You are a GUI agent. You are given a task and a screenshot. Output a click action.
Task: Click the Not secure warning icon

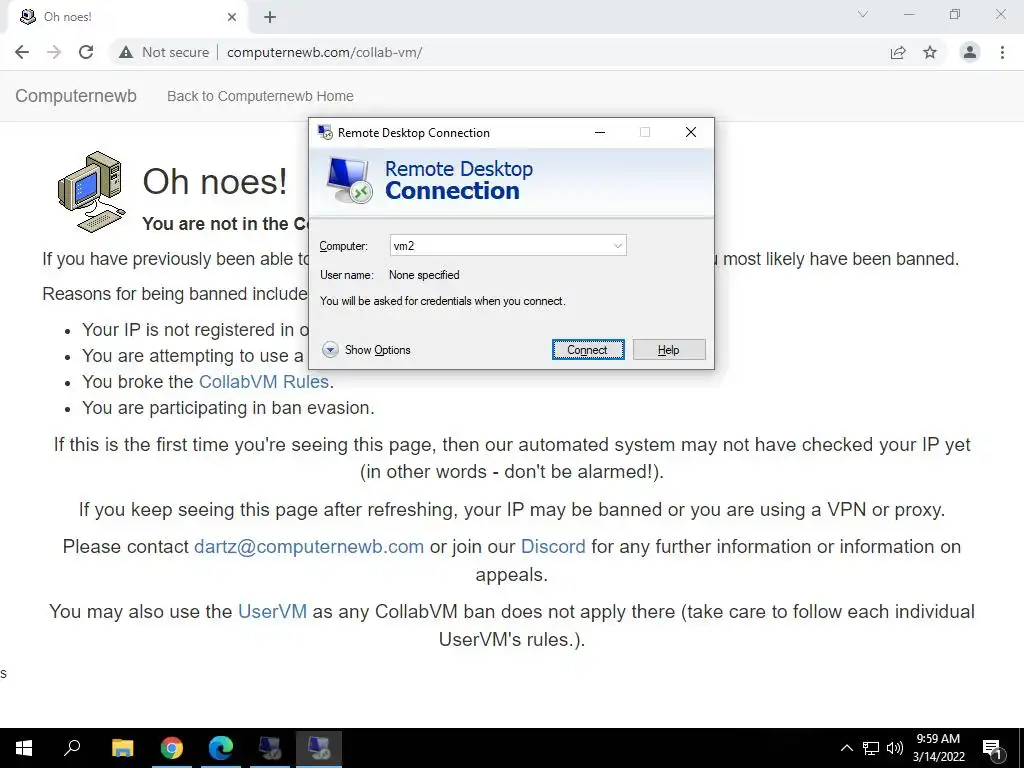coord(126,52)
